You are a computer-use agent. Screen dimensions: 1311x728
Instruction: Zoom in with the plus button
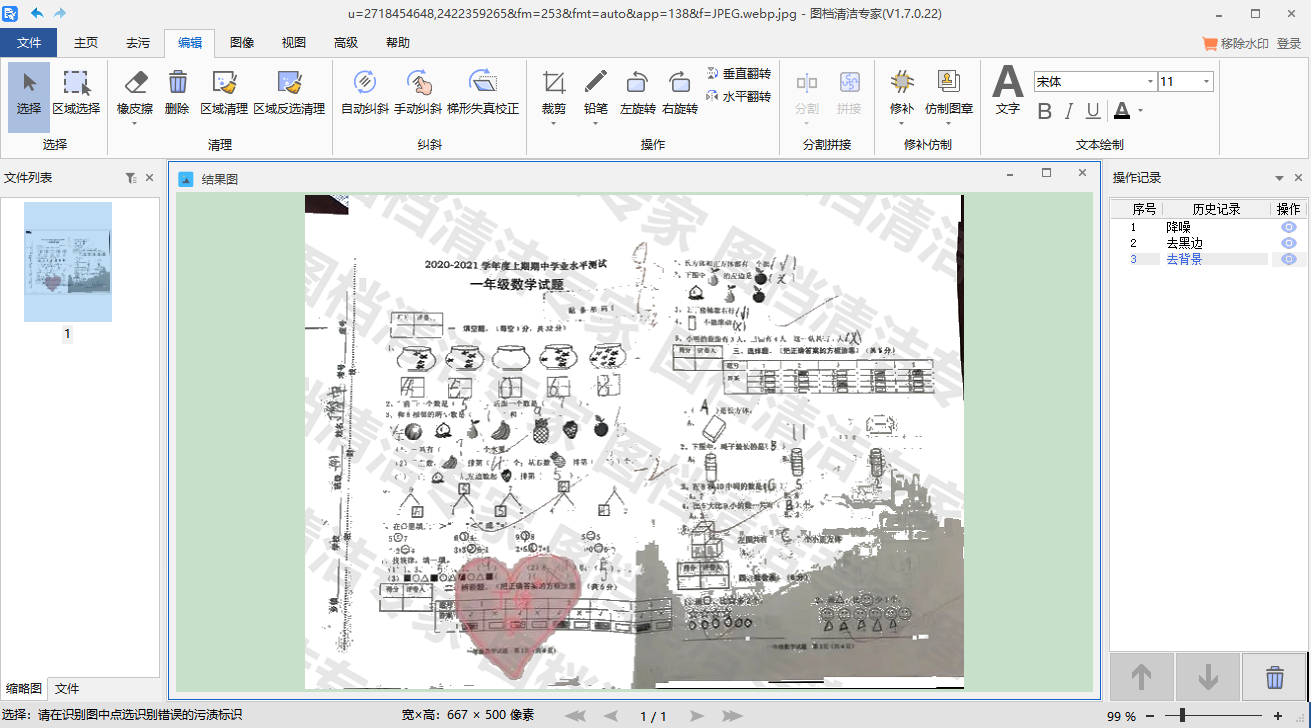[x=1277, y=716]
